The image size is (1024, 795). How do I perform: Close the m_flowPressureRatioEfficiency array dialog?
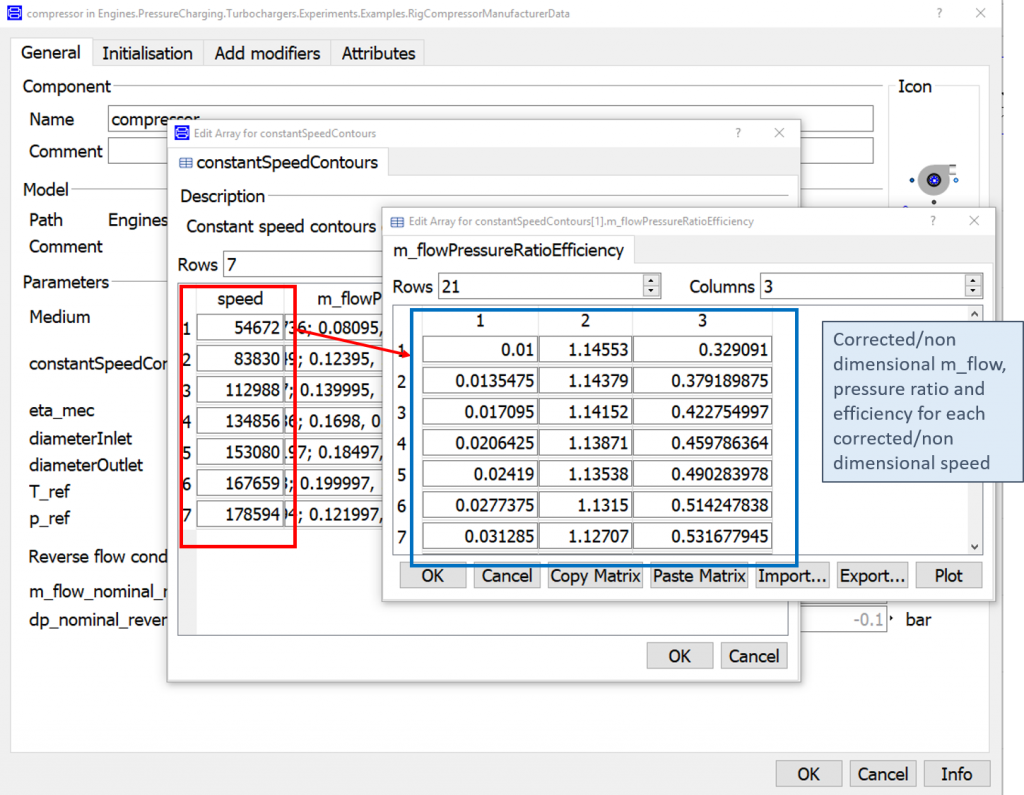click(x=974, y=221)
